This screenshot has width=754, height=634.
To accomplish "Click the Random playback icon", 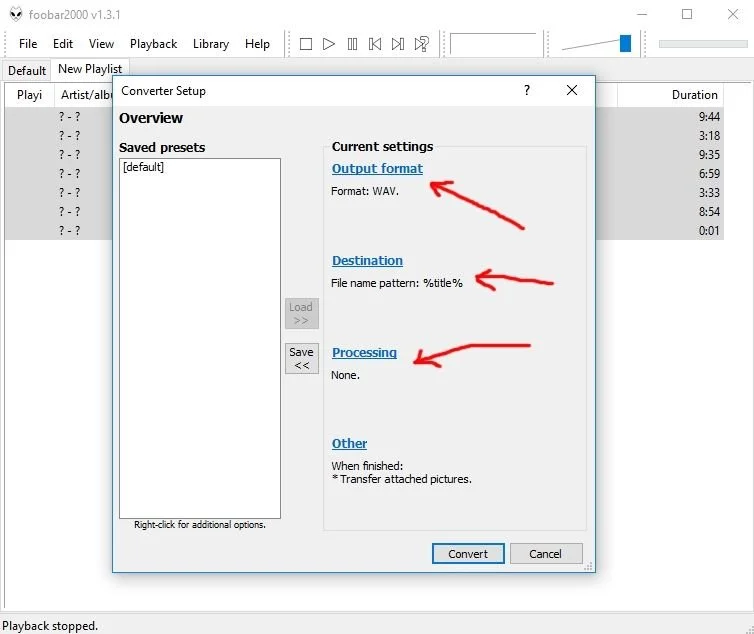I will (x=421, y=44).
